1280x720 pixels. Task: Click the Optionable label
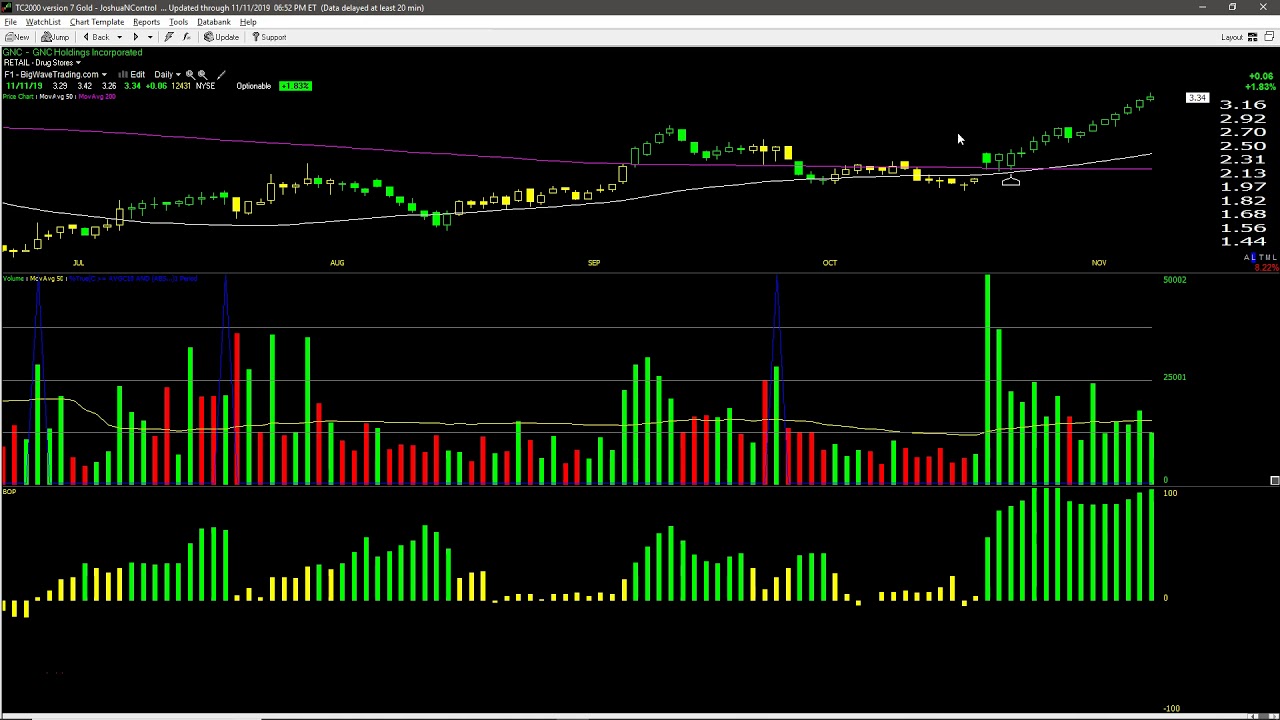pos(254,86)
